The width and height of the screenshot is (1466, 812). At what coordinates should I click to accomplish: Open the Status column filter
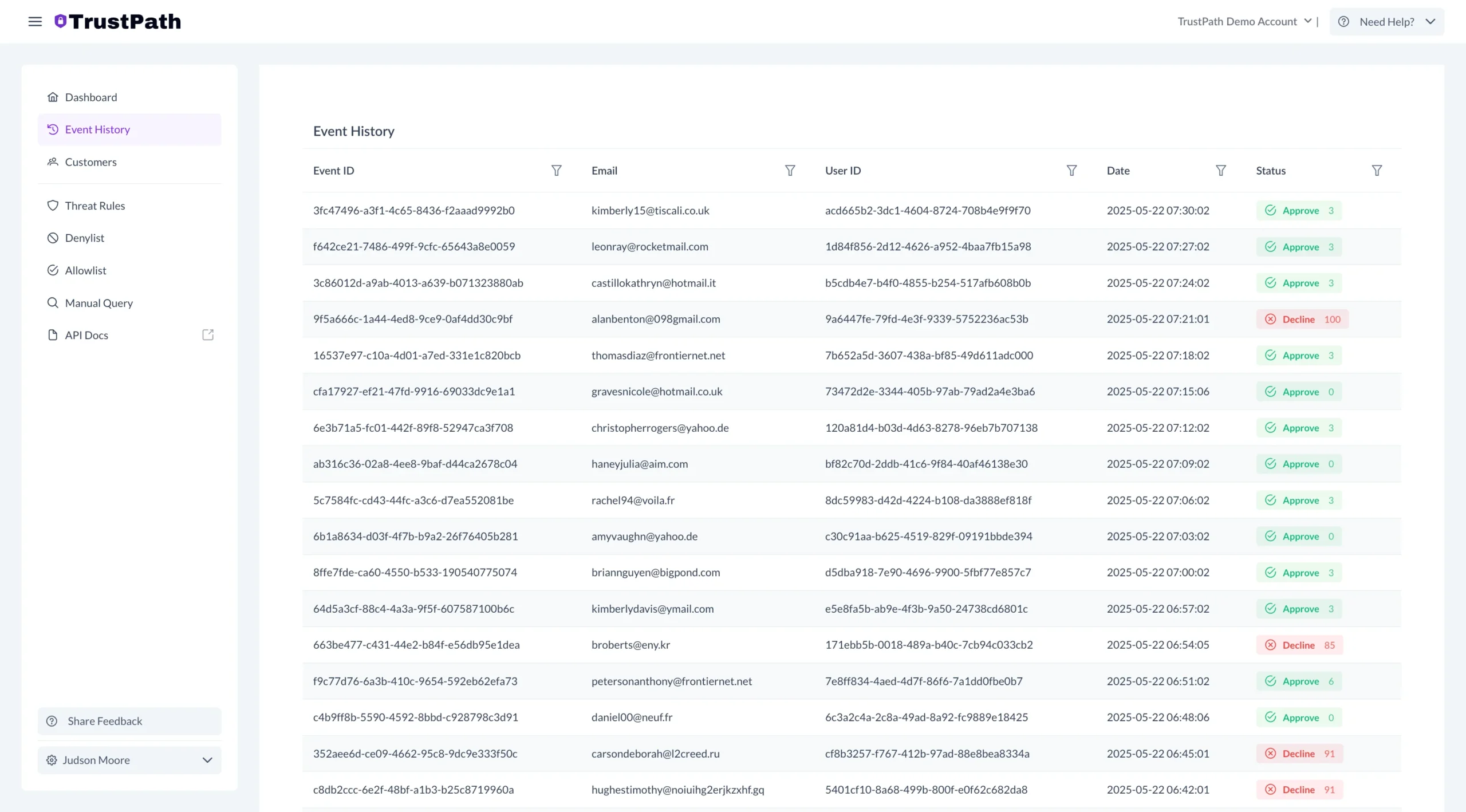(x=1377, y=170)
